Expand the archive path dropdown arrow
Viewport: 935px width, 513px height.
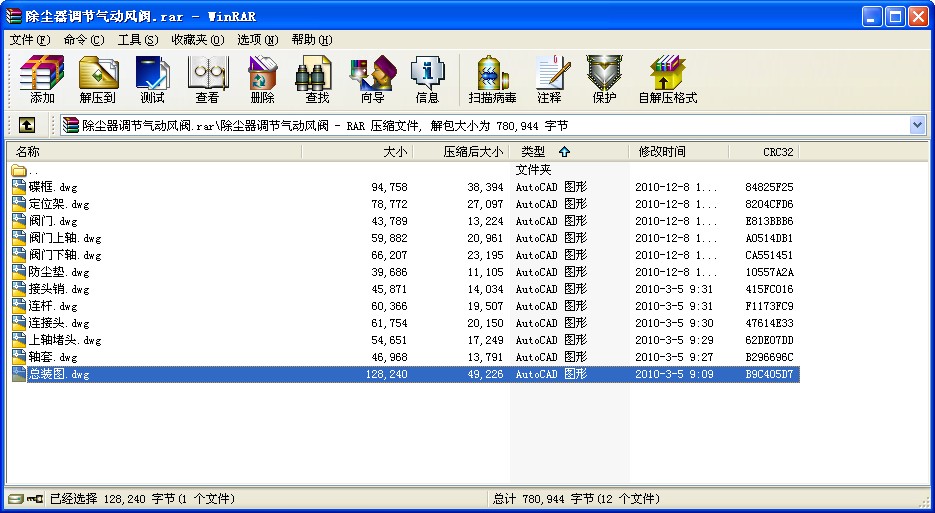tap(917, 125)
